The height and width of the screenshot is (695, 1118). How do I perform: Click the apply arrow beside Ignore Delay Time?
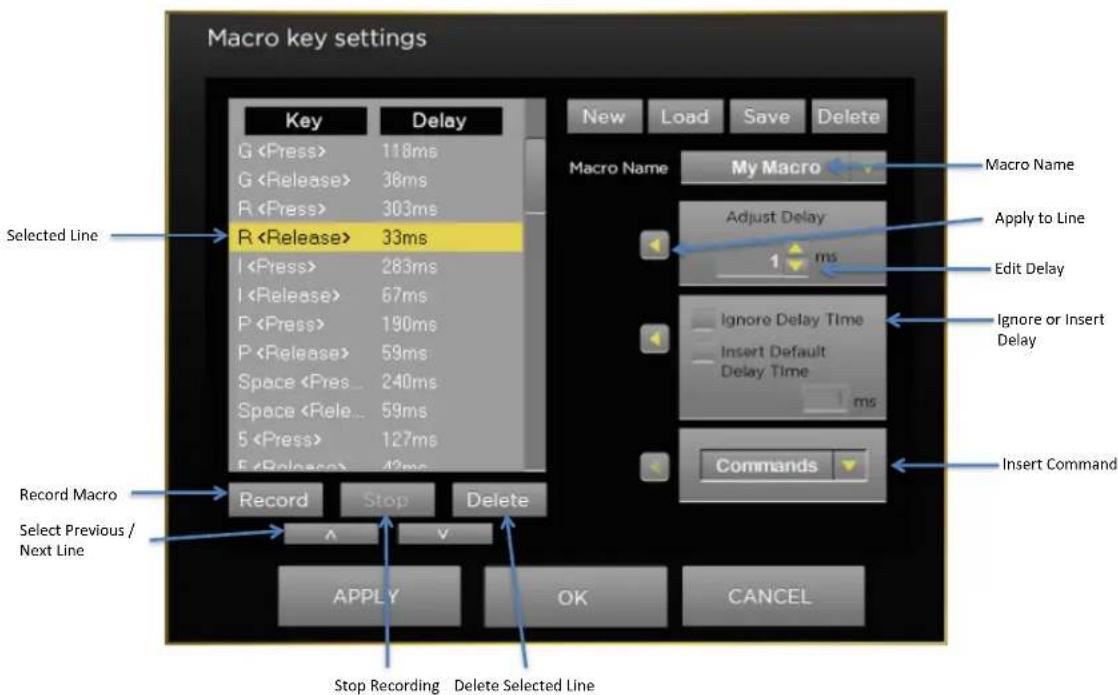coord(655,339)
